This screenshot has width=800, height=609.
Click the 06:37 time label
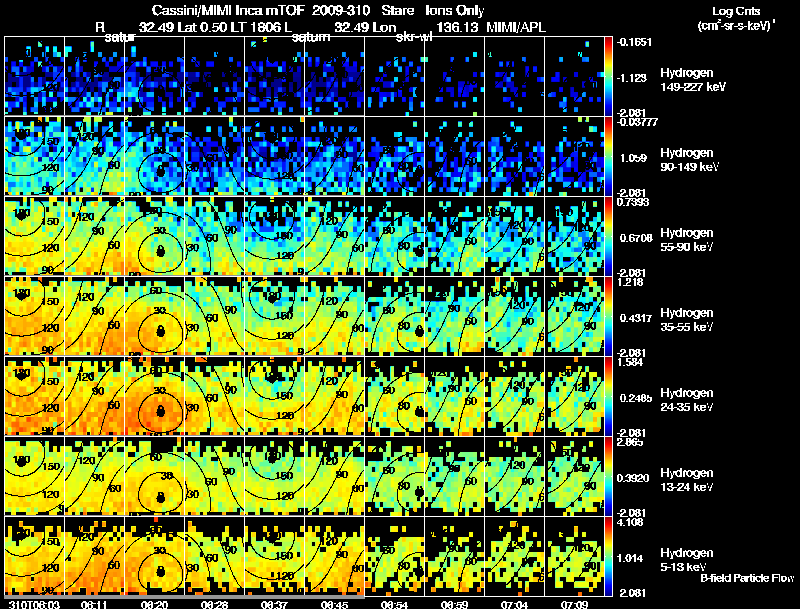click(x=273, y=604)
